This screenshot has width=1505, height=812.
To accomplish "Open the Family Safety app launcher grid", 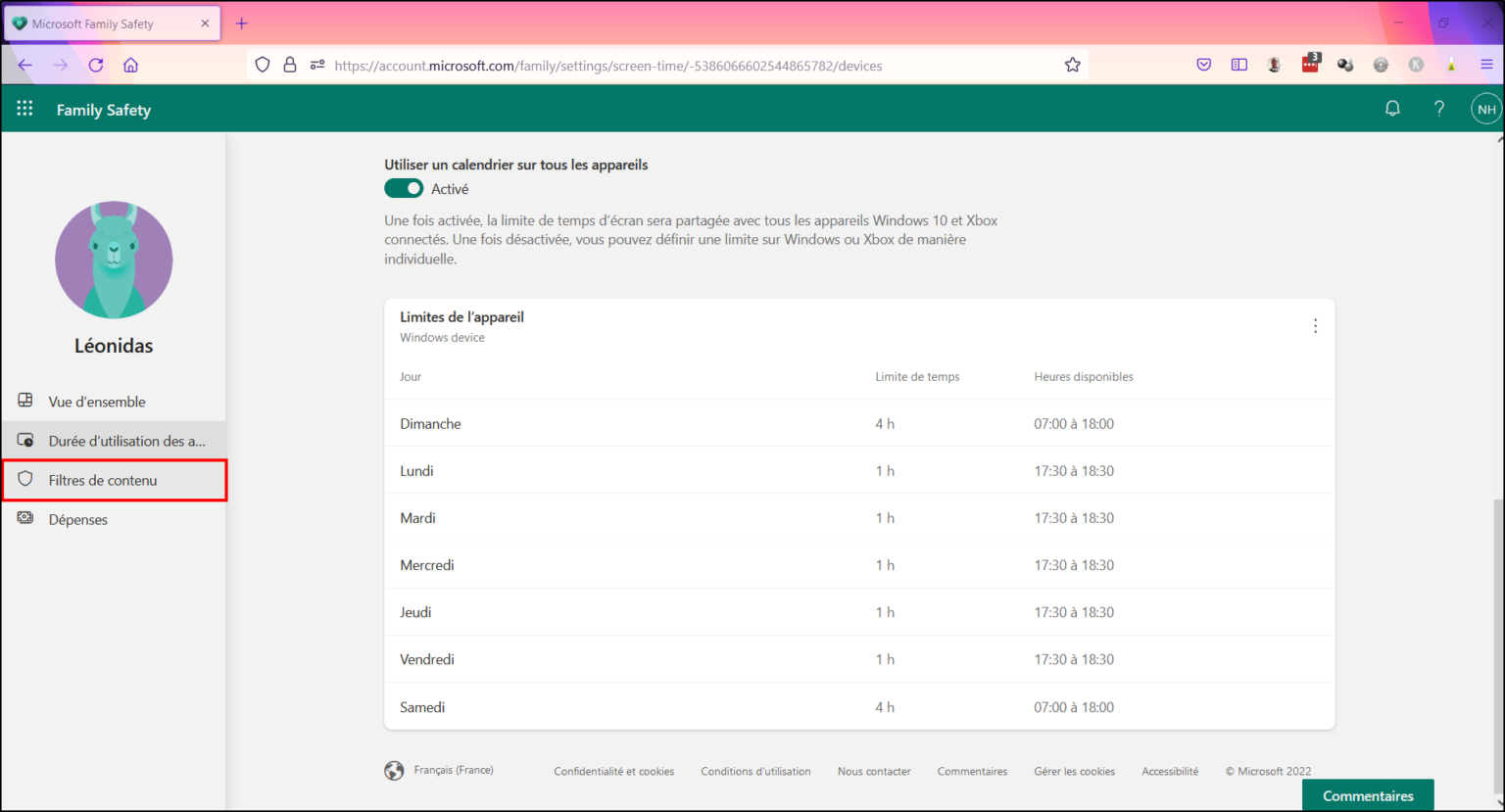I will [24, 108].
